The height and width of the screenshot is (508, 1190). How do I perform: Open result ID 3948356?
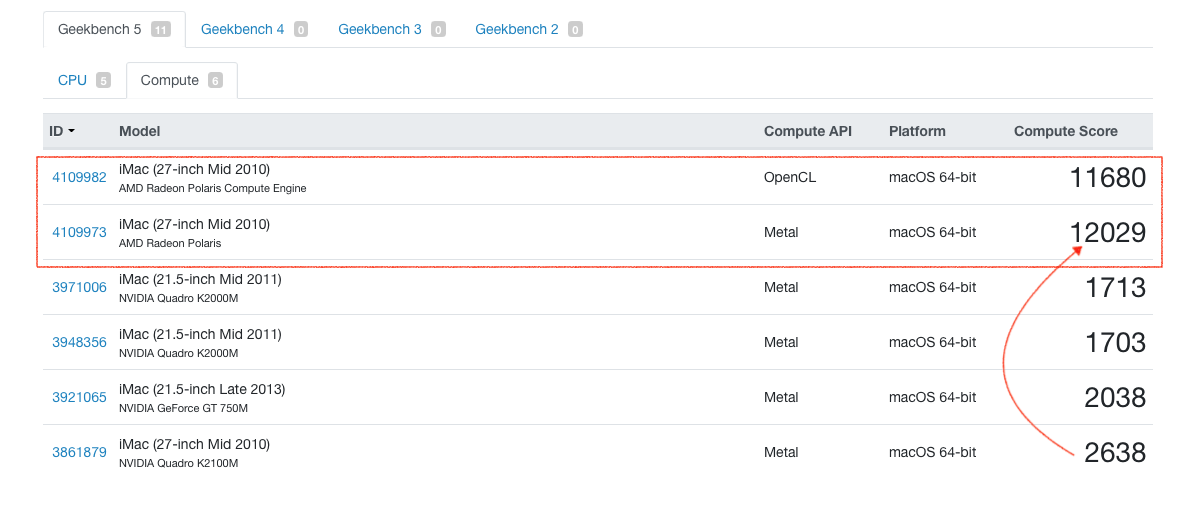pyautogui.click(x=79, y=342)
